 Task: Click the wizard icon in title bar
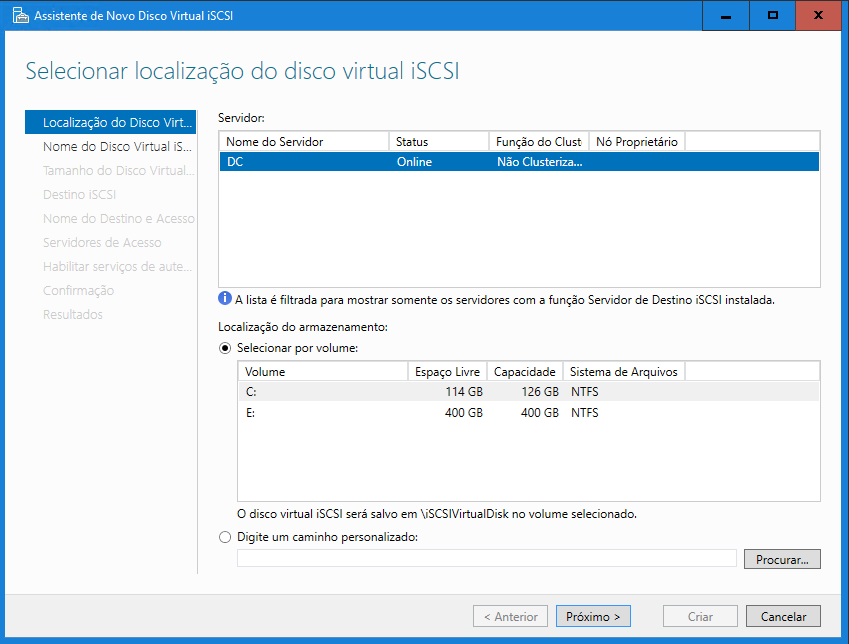18,16
